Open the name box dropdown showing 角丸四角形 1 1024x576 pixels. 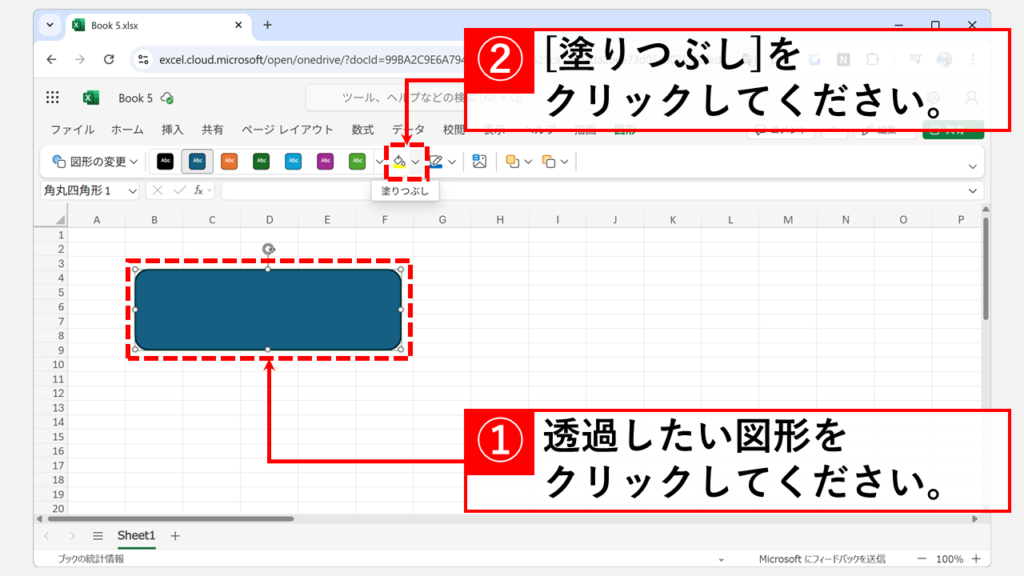click(133, 191)
